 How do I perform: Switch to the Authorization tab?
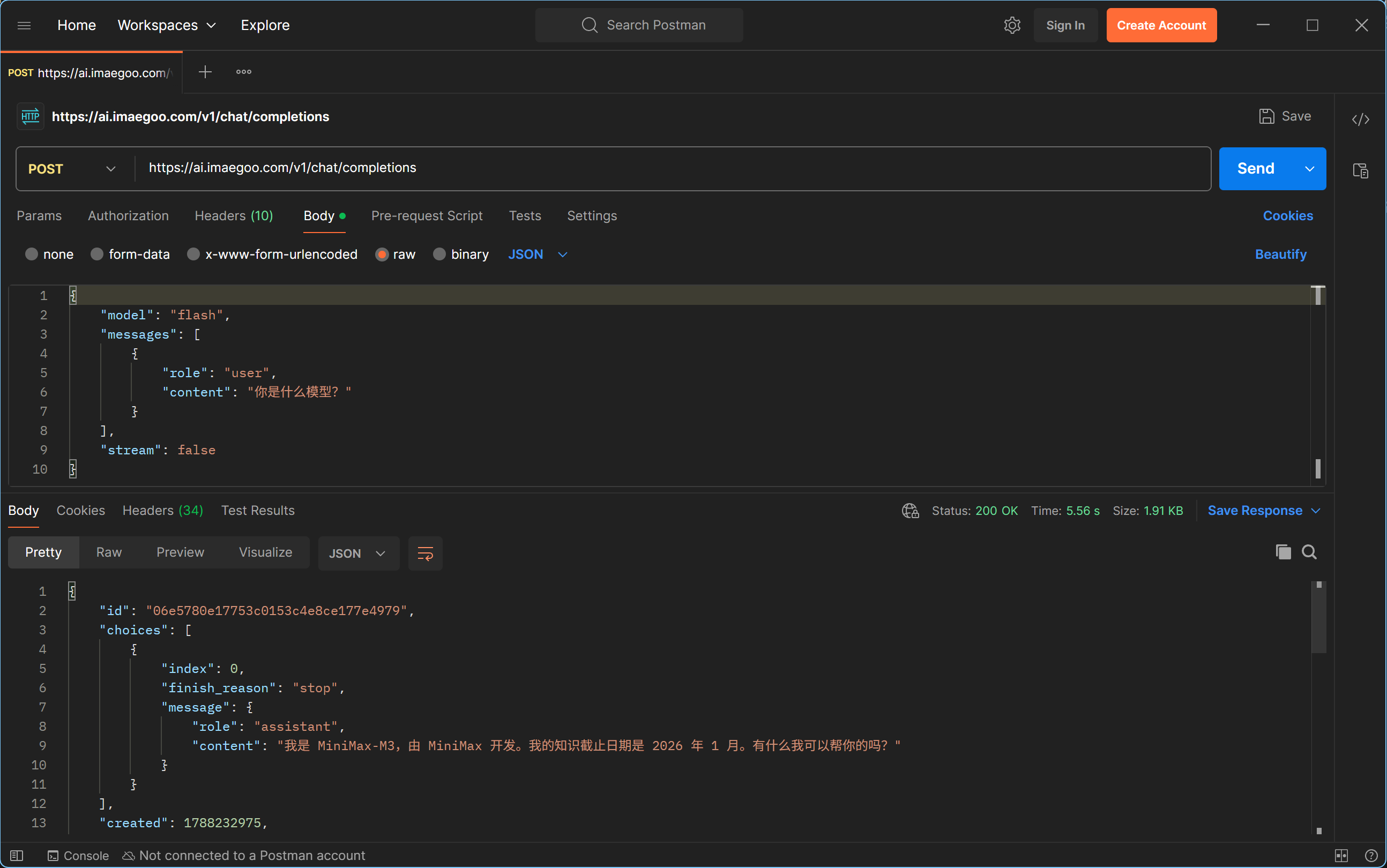point(128,216)
